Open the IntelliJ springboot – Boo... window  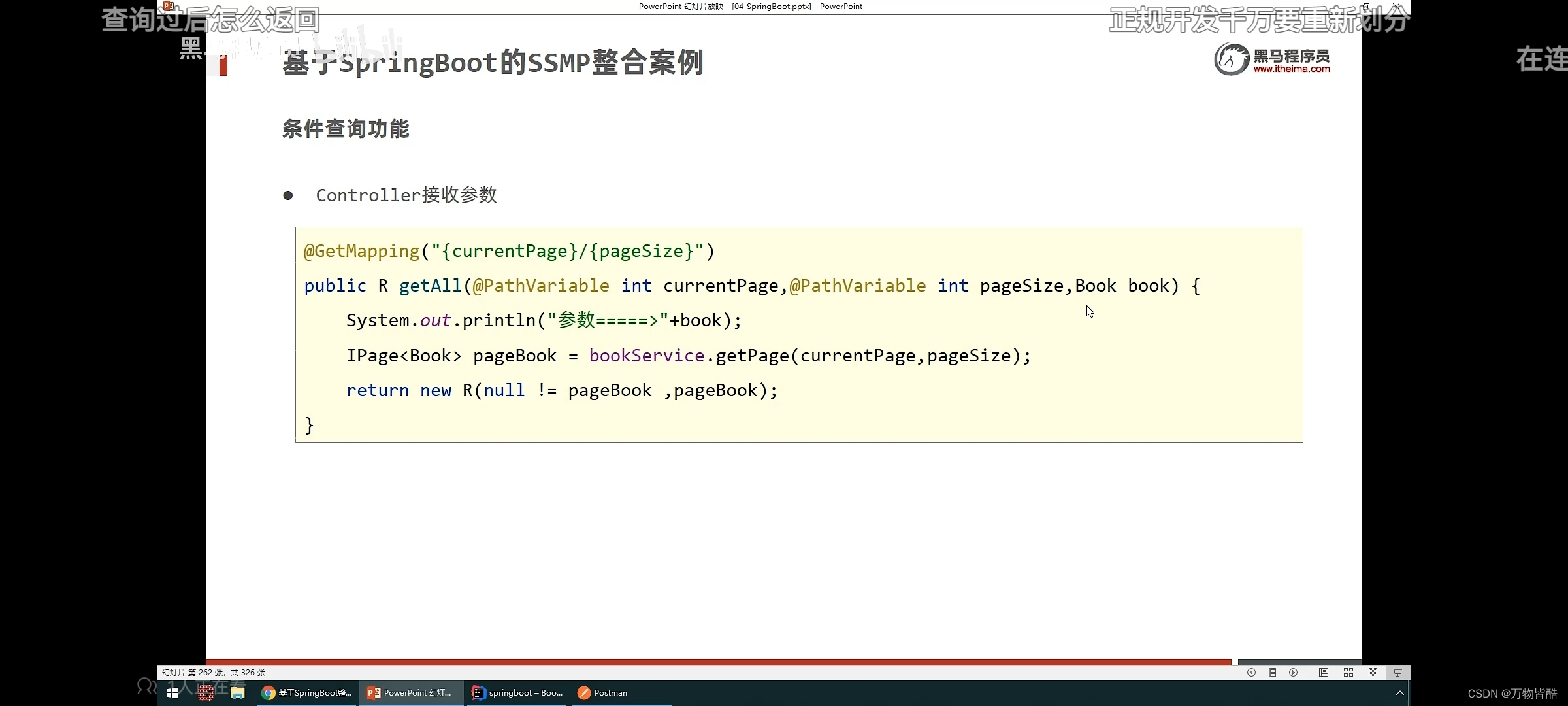point(517,692)
